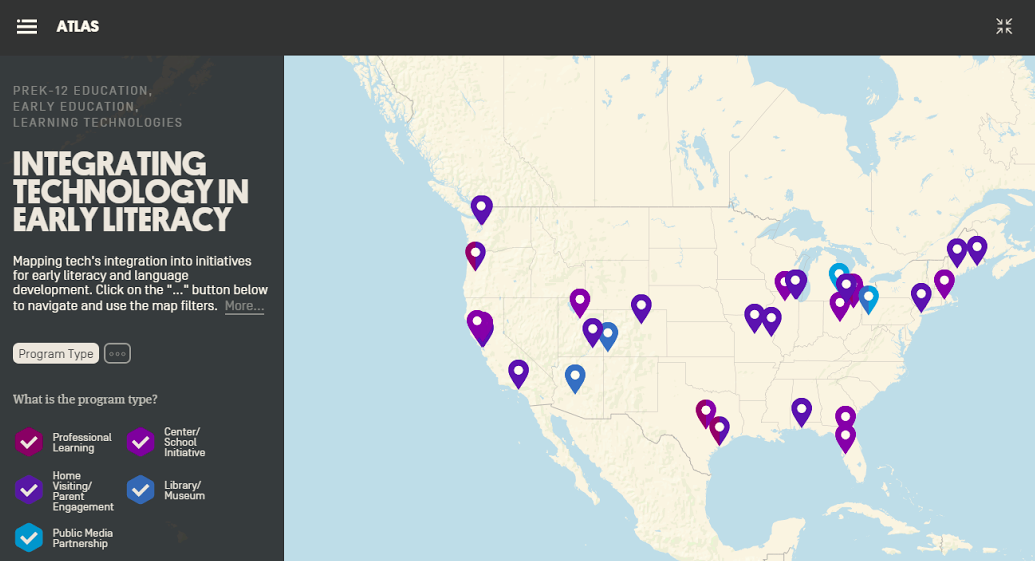Toggle the Public Media Partnership filter
This screenshot has height=561, width=1035.
tap(29, 538)
